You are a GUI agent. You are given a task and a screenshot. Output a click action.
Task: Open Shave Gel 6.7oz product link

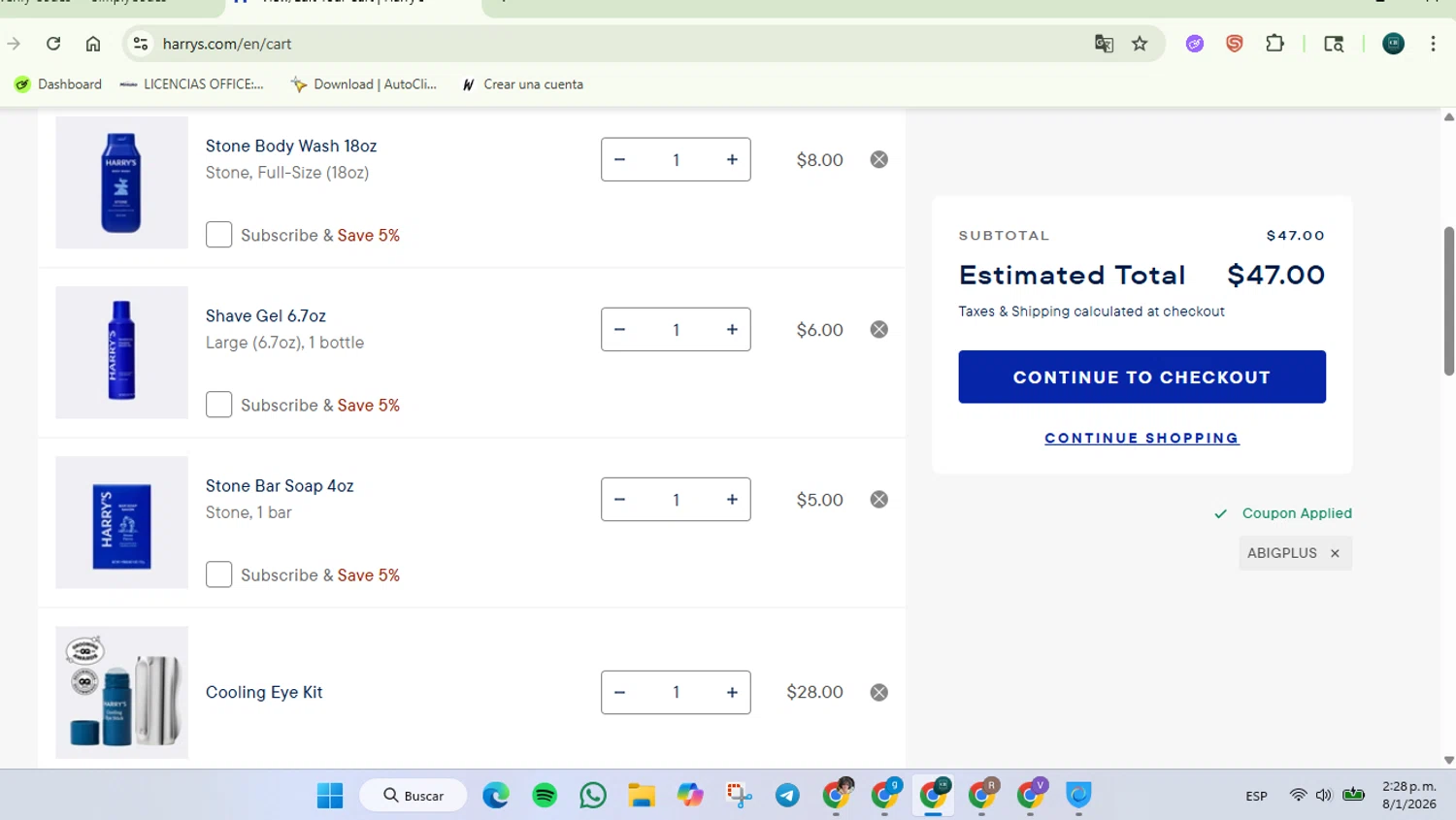tap(266, 315)
